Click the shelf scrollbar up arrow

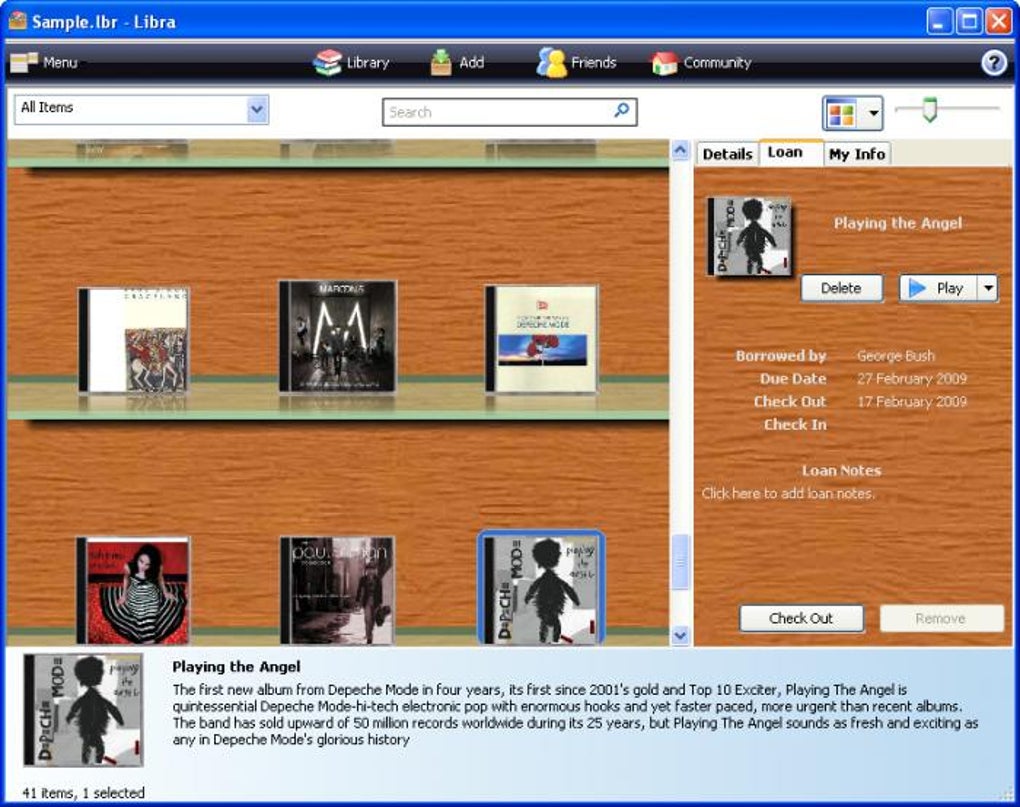click(680, 150)
